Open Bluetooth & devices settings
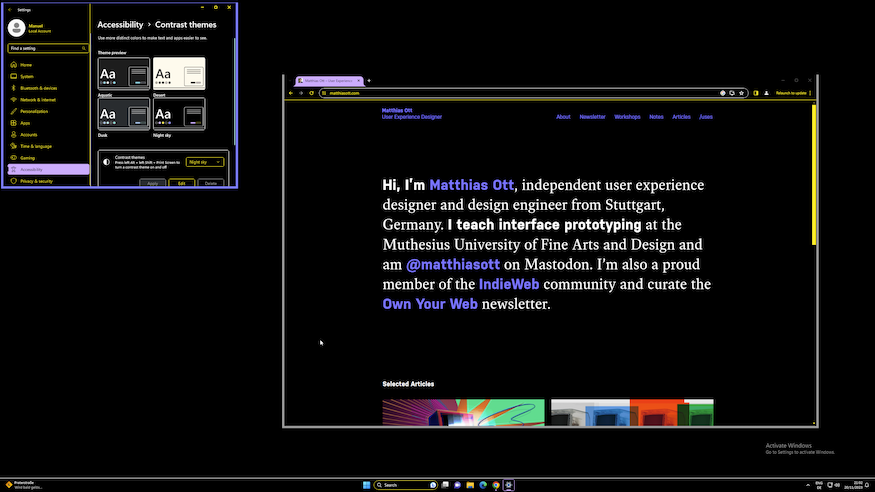This screenshot has height=492, width=875. coord(38,88)
